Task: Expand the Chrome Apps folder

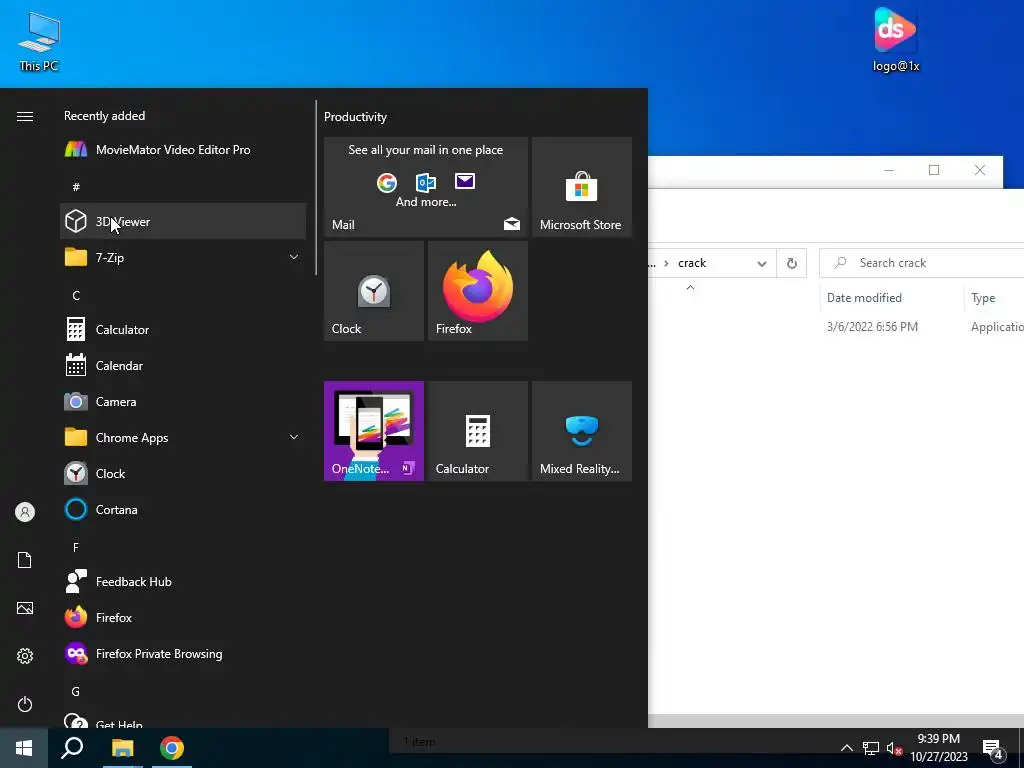Action: click(x=183, y=438)
